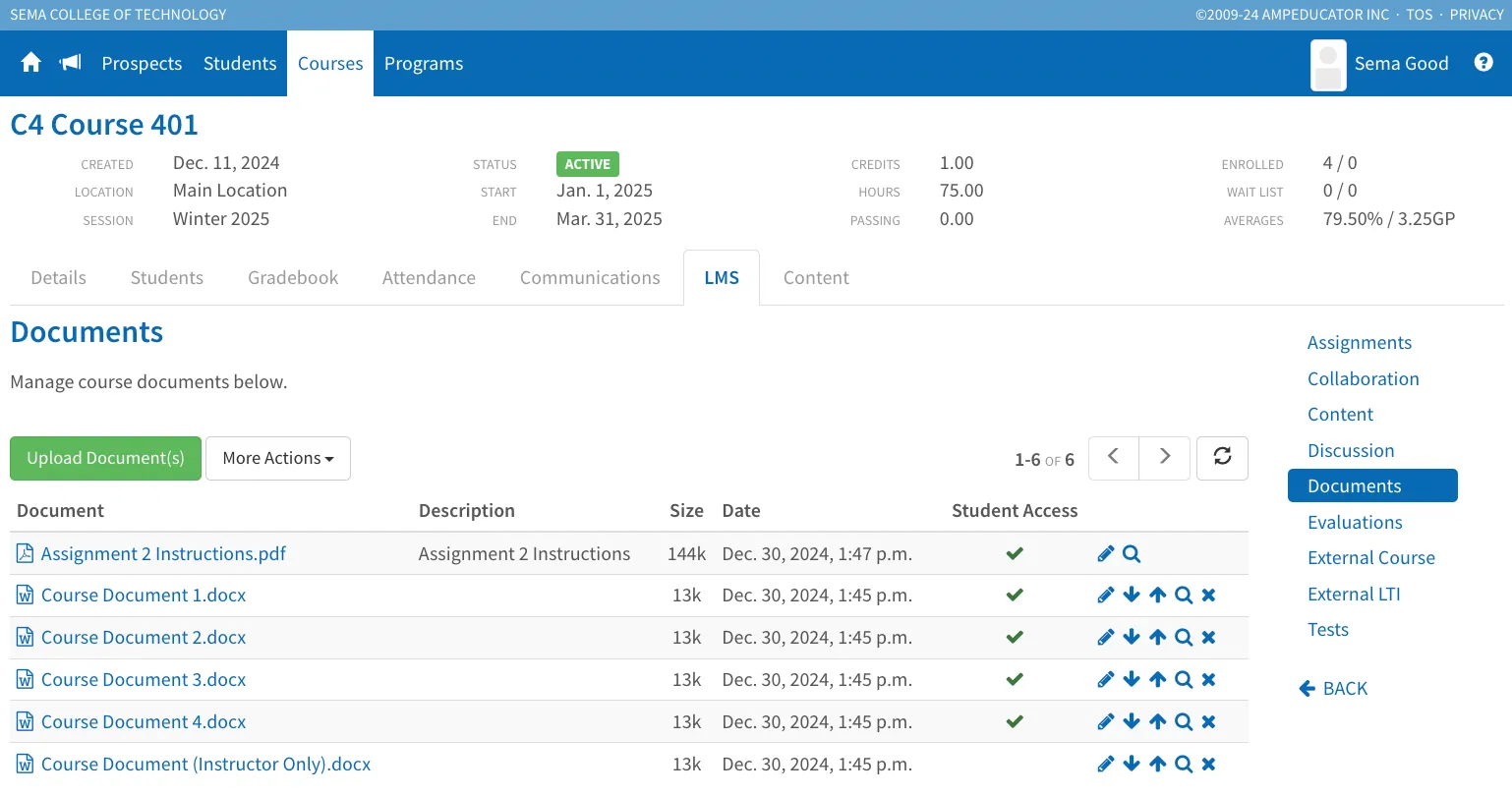1512x796 pixels.
Task: Open Evaluations in the LMS sidebar
Action: click(1355, 522)
